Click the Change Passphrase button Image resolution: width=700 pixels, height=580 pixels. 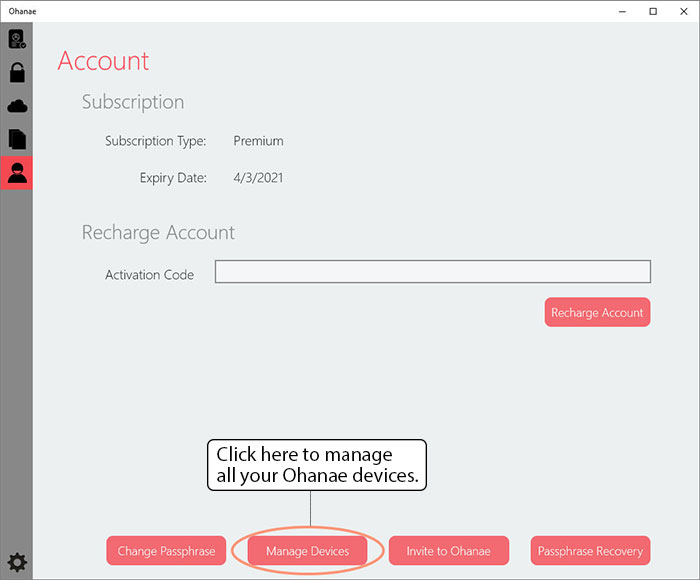[x=166, y=551]
